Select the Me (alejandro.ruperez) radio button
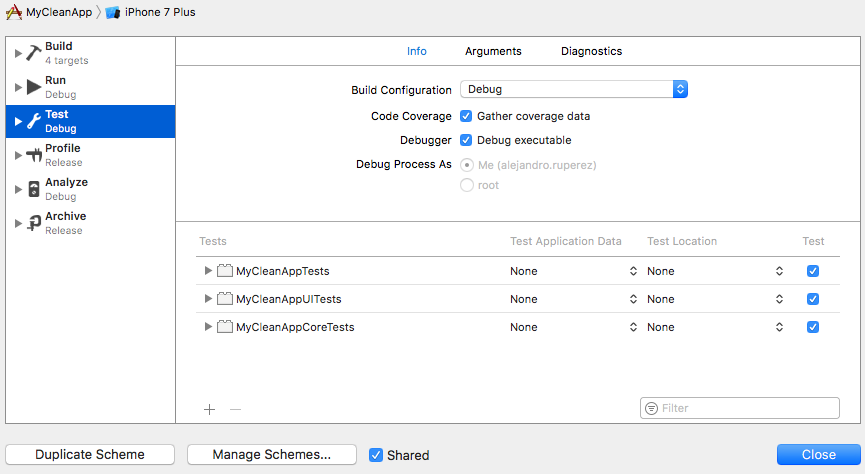The image size is (865, 474). [x=467, y=165]
